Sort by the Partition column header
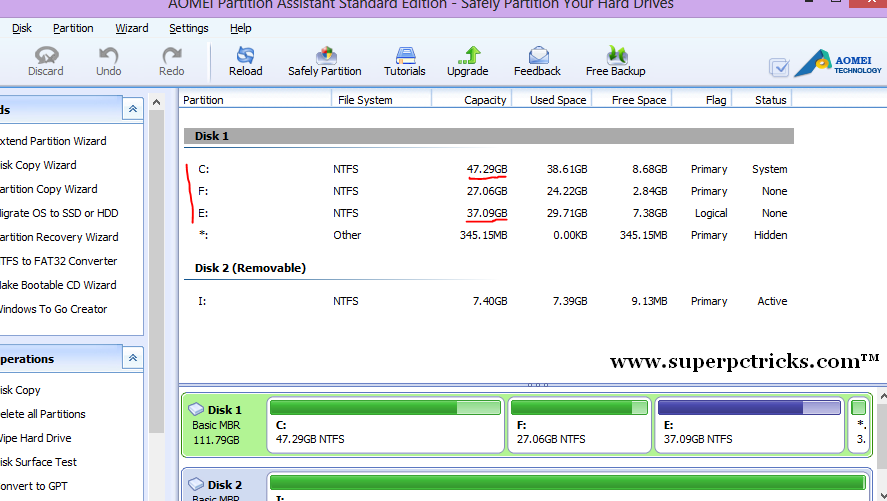Image resolution: width=887 pixels, height=501 pixels. [x=255, y=100]
